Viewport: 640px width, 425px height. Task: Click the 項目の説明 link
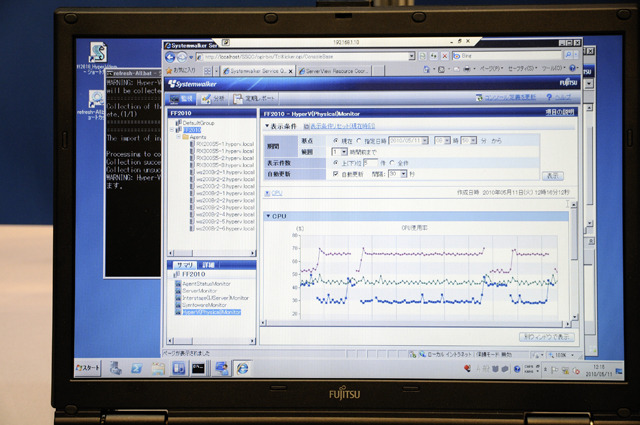coord(560,112)
